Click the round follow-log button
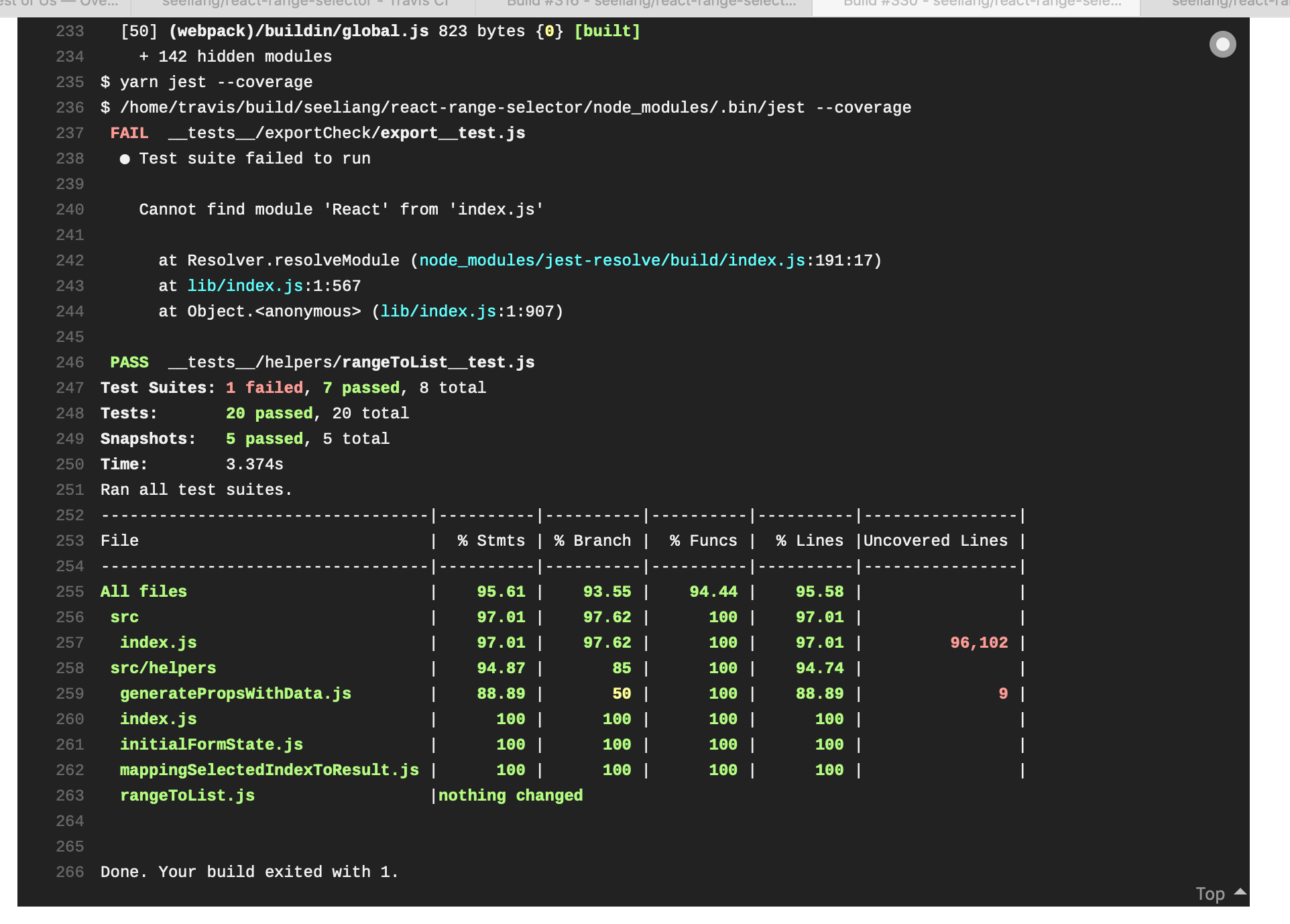Viewport: 1290px width, 924px height. (1222, 44)
